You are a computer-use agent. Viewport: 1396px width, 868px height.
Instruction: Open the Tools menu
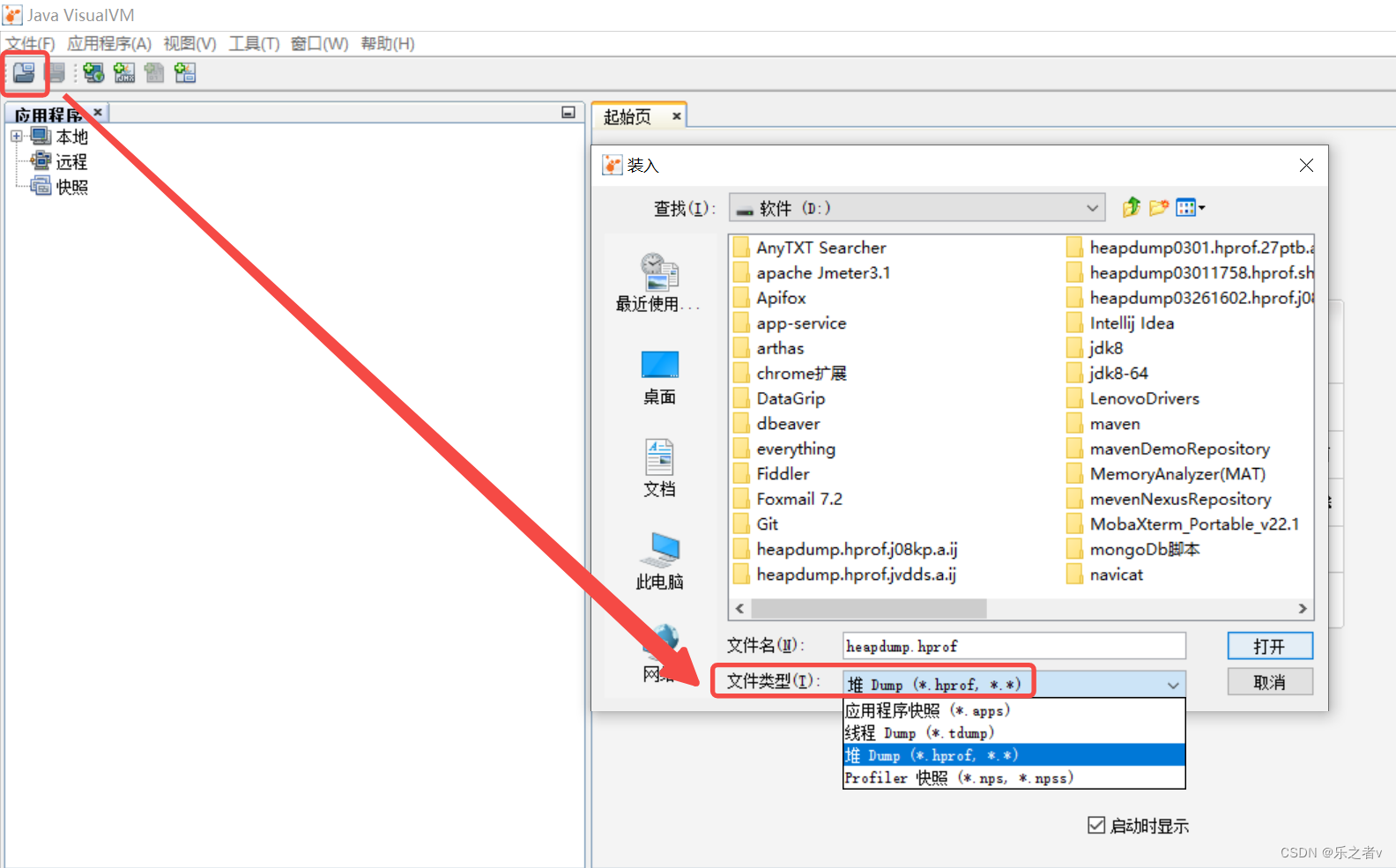(254, 43)
